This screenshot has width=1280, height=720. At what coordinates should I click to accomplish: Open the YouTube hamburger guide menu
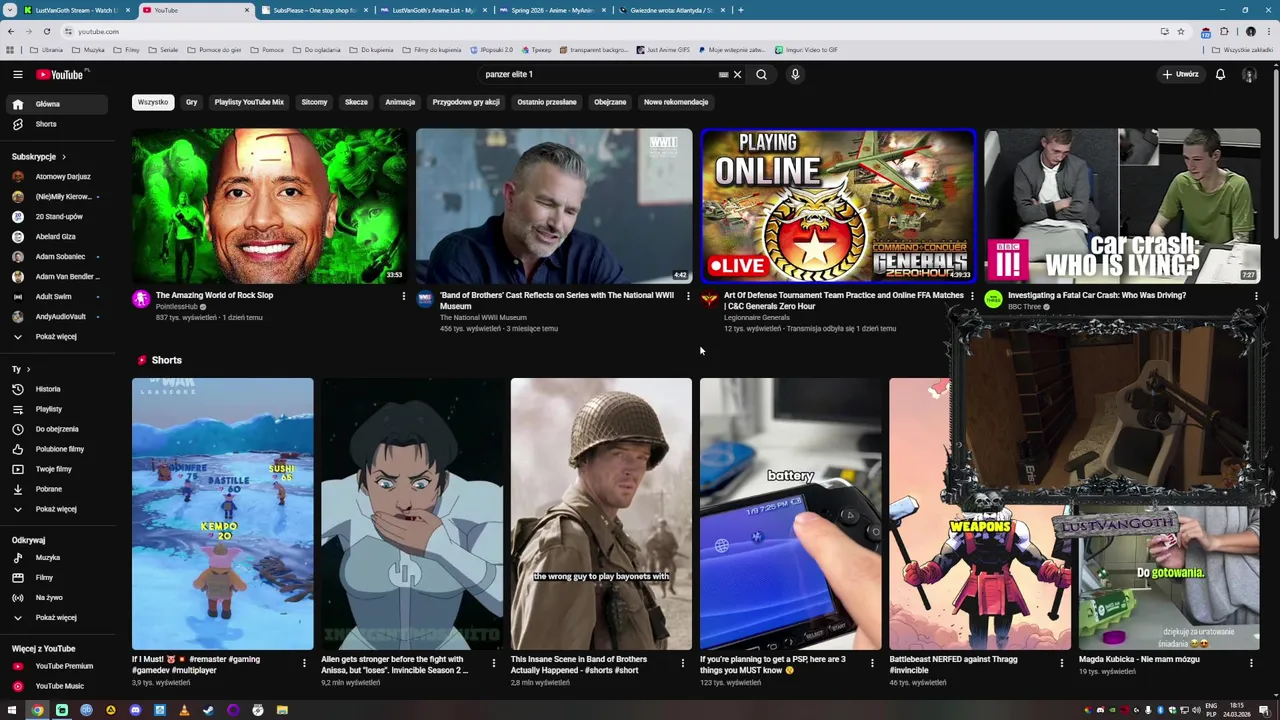click(x=17, y=74)
